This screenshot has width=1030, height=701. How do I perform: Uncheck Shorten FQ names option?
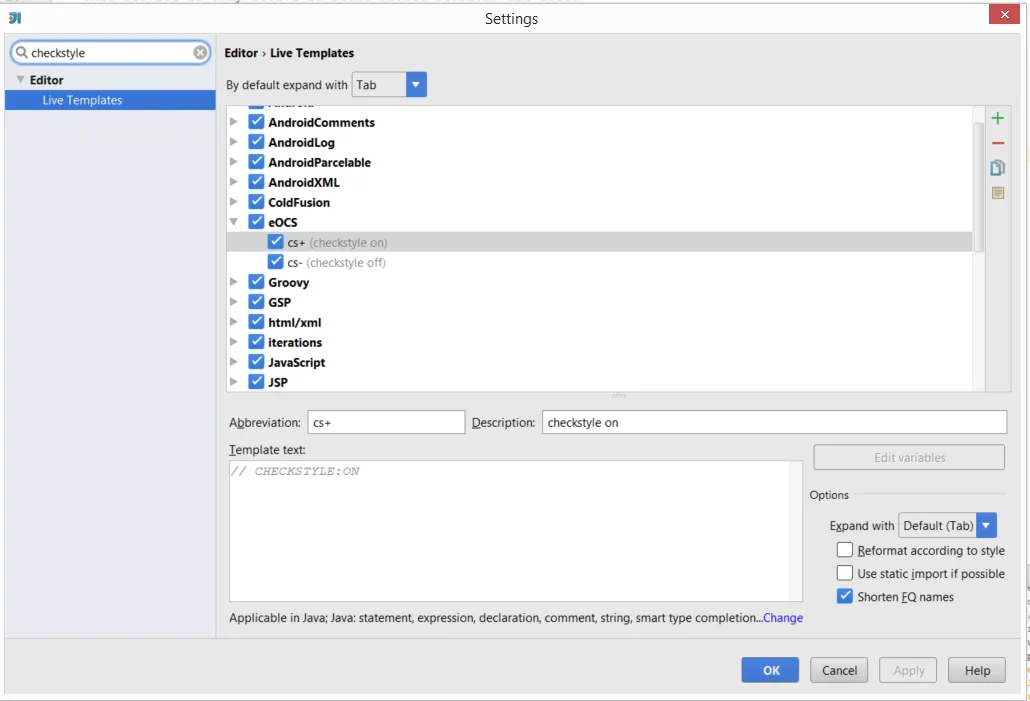click(845, 597)
